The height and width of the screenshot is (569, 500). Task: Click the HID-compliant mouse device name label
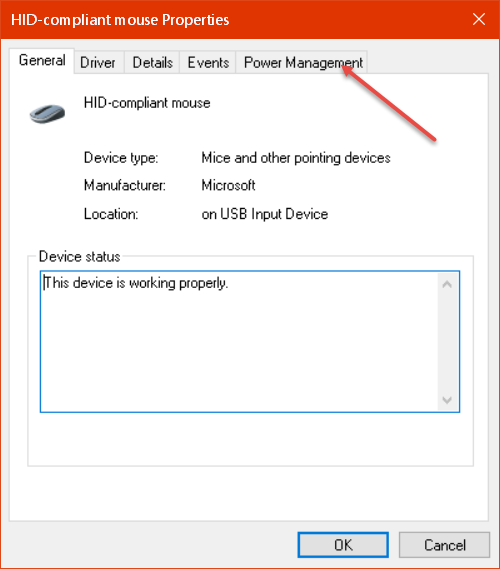[147, 103]
